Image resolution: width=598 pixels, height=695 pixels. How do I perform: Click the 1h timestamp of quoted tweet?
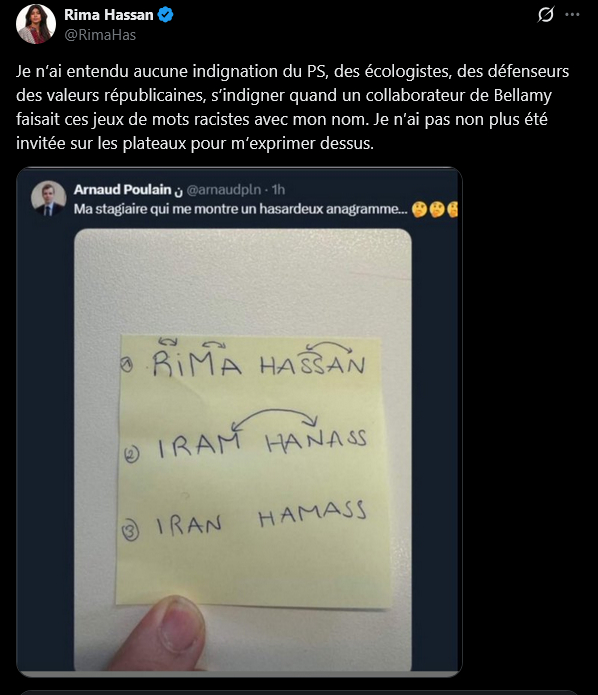pyautogui.click(x=278, y=190)
